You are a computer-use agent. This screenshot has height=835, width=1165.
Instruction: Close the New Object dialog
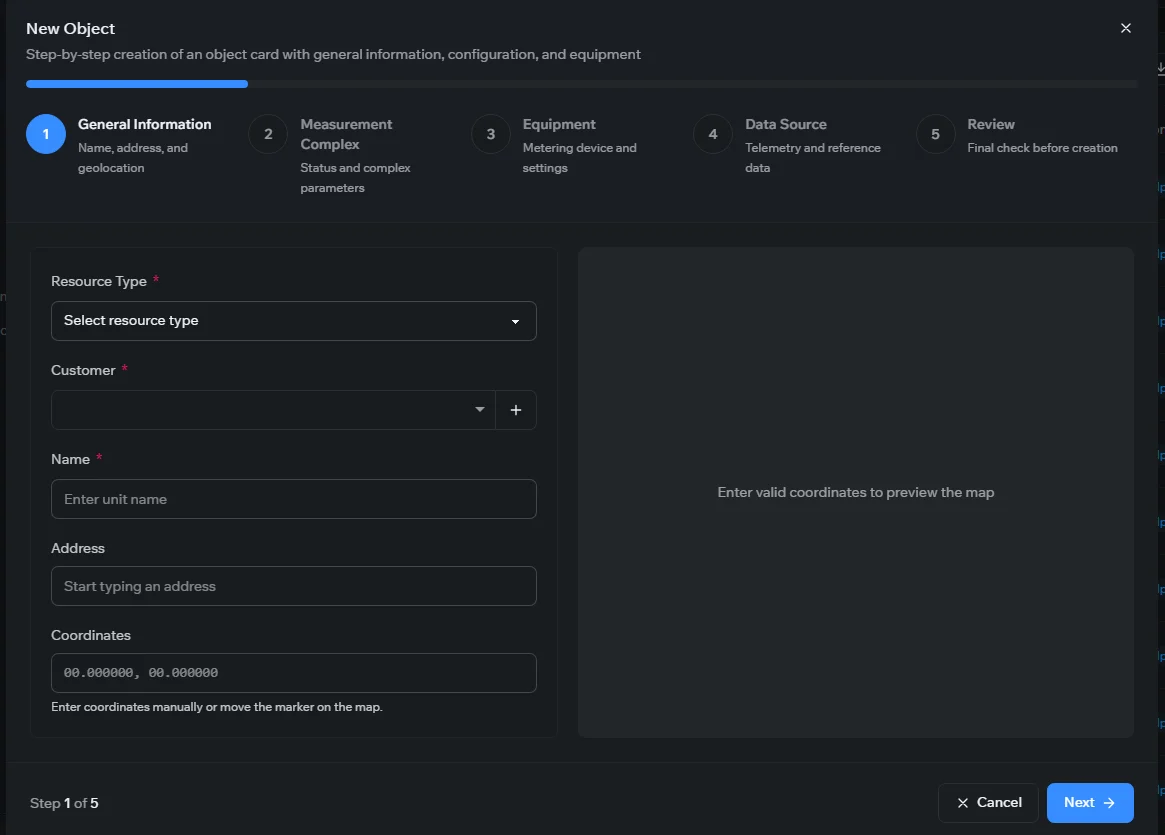pyautogui.click(x=1126, y=28)
